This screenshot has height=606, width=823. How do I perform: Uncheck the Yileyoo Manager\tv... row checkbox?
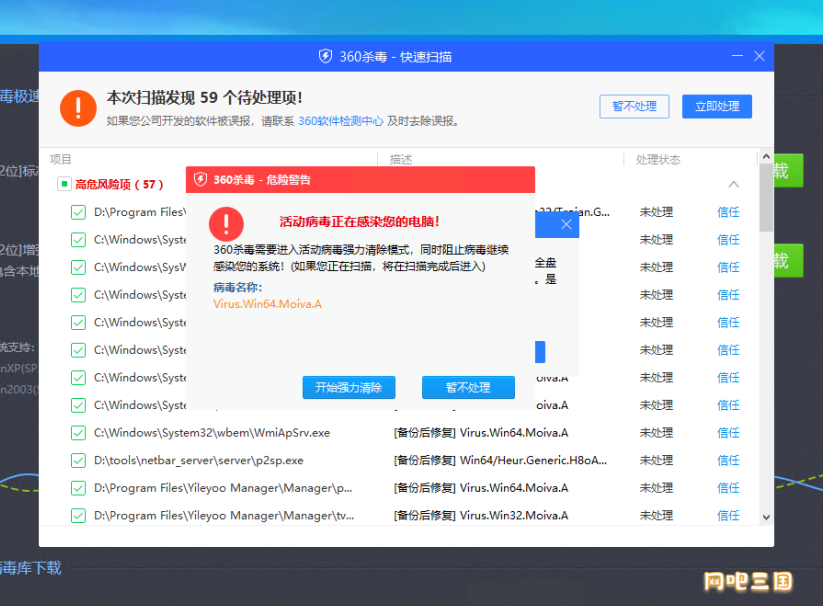coord(78,516)
